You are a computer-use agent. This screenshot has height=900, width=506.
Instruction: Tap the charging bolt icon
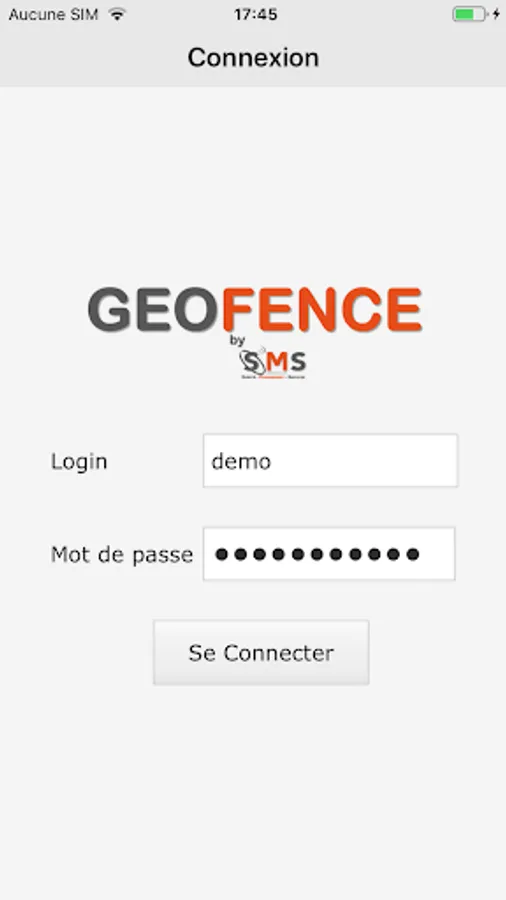click(x=497, y=14)
